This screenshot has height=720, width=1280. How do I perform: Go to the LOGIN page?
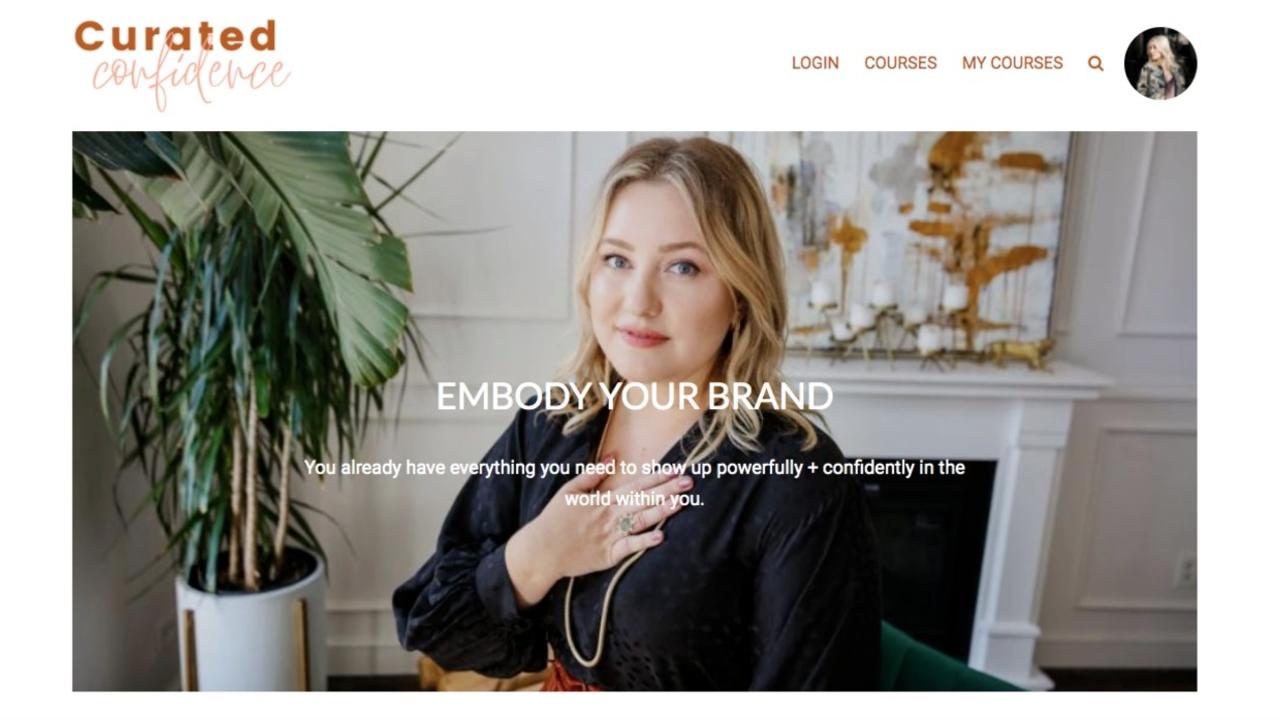click(815, 63)
